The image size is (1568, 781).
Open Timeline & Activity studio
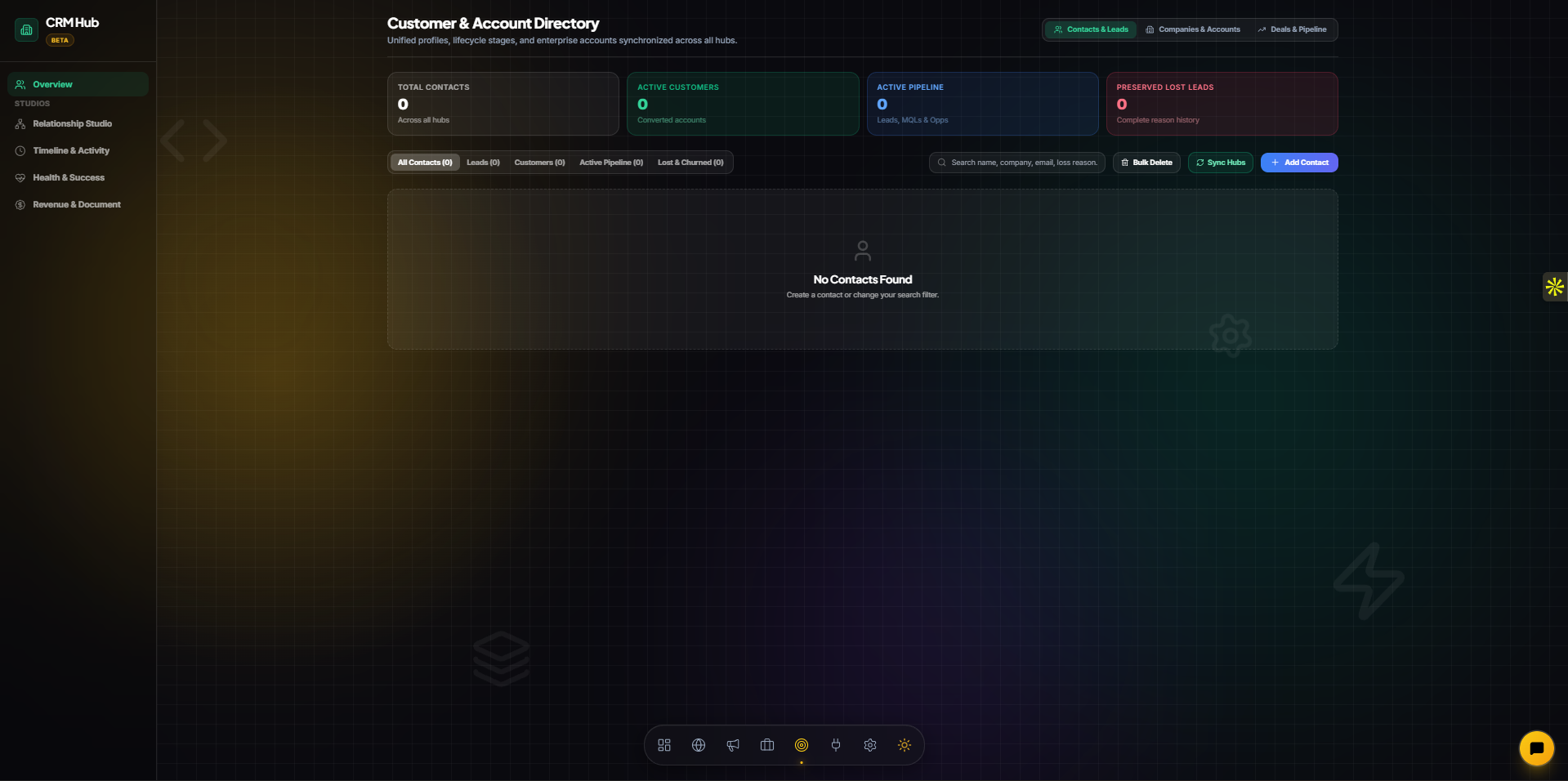[78, 151]
